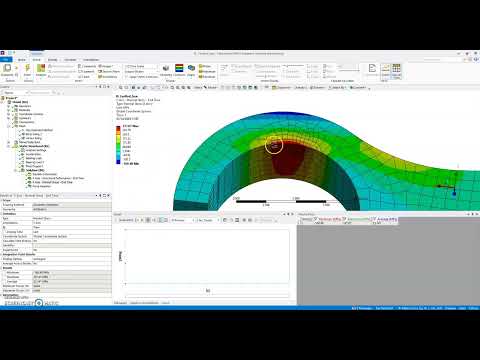
Task: Click the Solve lightning icon
Action: pos(28,68)
